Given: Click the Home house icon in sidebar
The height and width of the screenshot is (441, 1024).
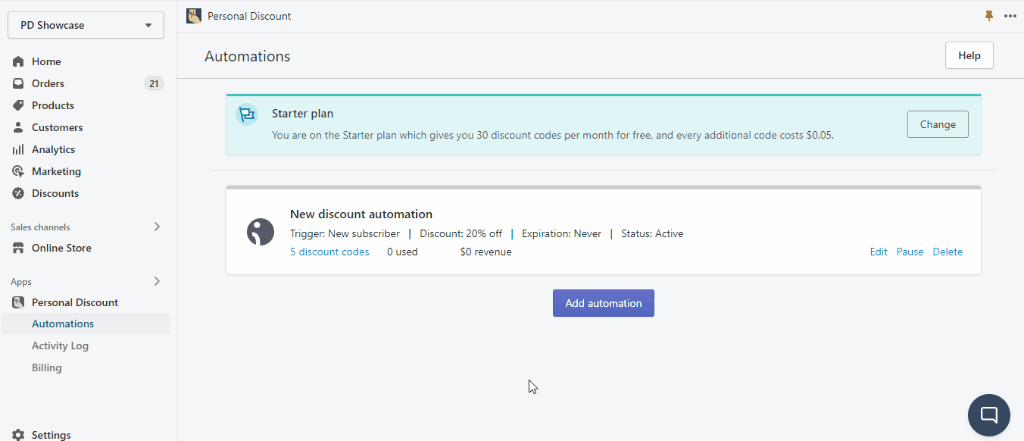Looking at the screenshot, I should point(18,61).
